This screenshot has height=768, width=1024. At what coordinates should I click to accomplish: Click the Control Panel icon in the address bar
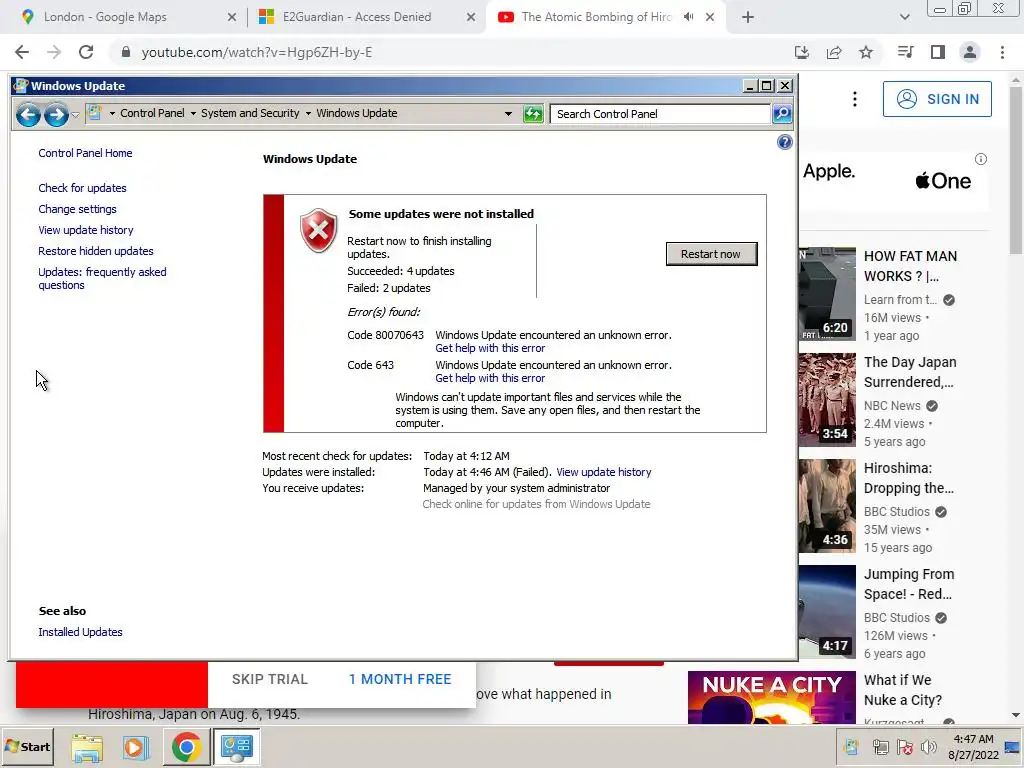[x=94, y=113]
